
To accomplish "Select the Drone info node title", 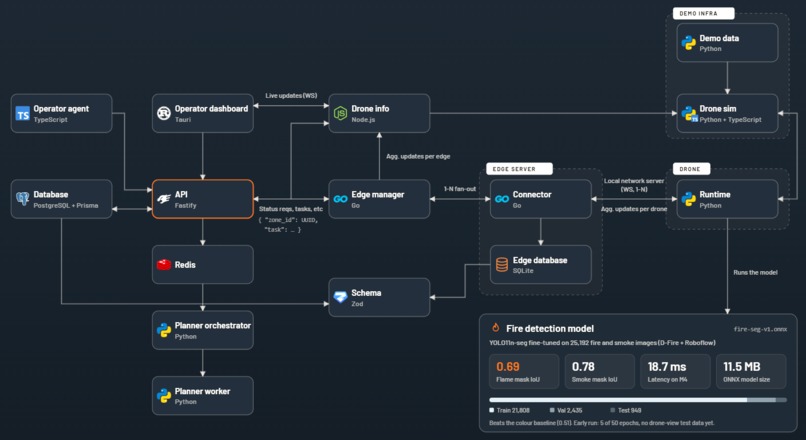I will coord(370,109).
